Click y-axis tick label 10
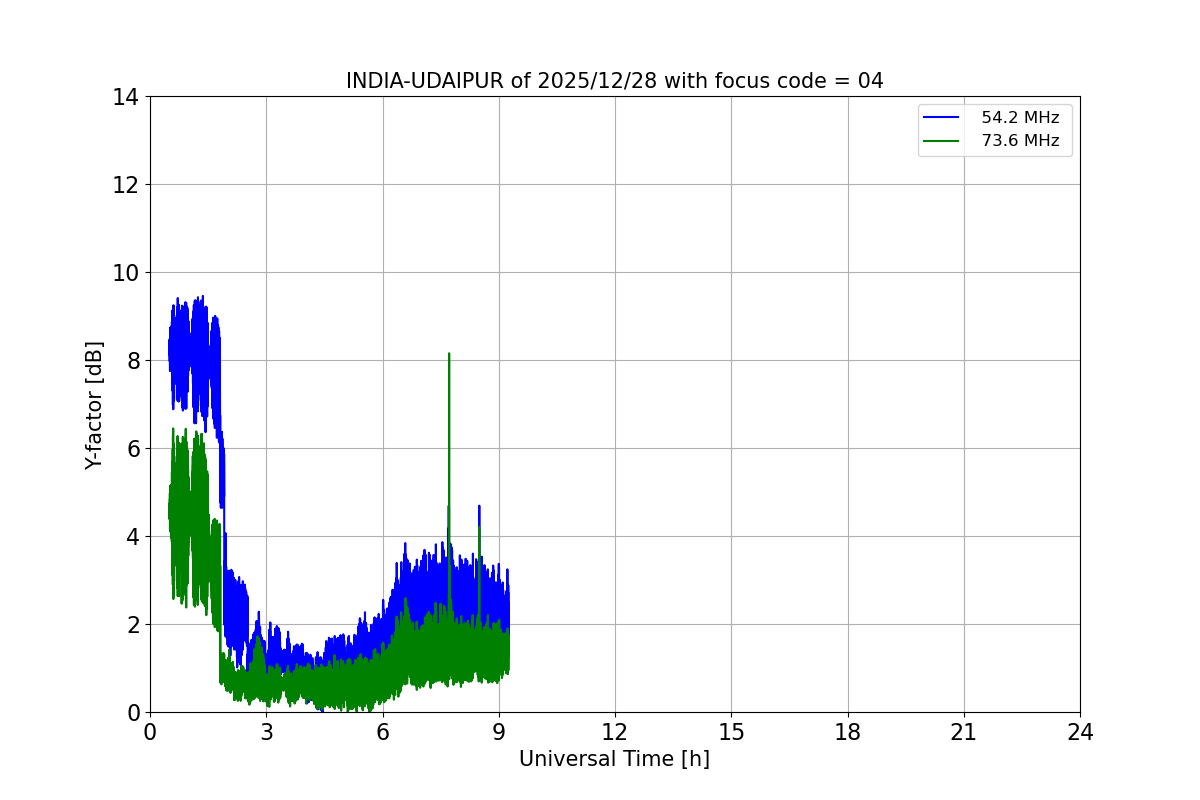This screenshot has width=1200, height=800. coord(126,273)
